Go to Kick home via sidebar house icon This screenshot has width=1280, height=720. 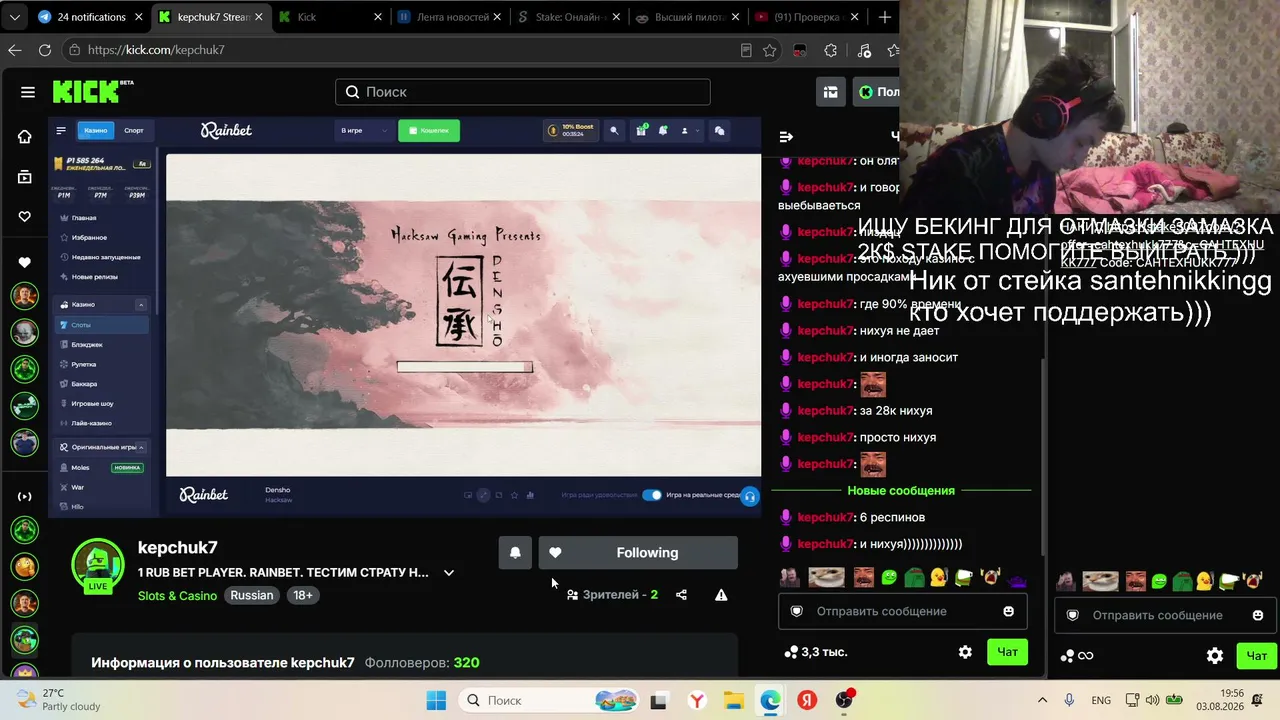point(25,137)
